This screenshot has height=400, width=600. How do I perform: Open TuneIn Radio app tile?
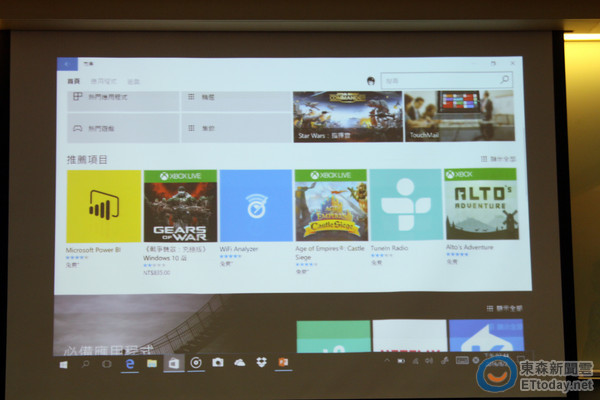tap(406, 205)
